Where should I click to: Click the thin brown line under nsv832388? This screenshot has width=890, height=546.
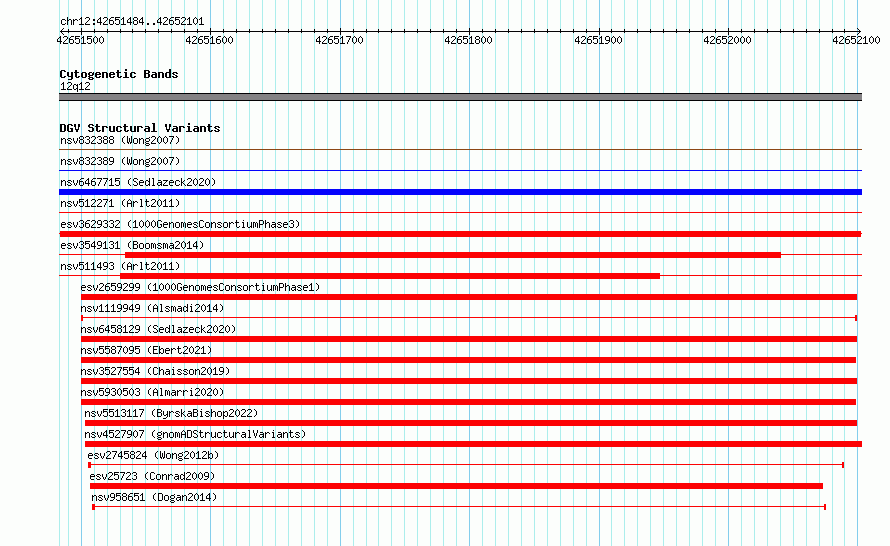click(x=460, y=150)
